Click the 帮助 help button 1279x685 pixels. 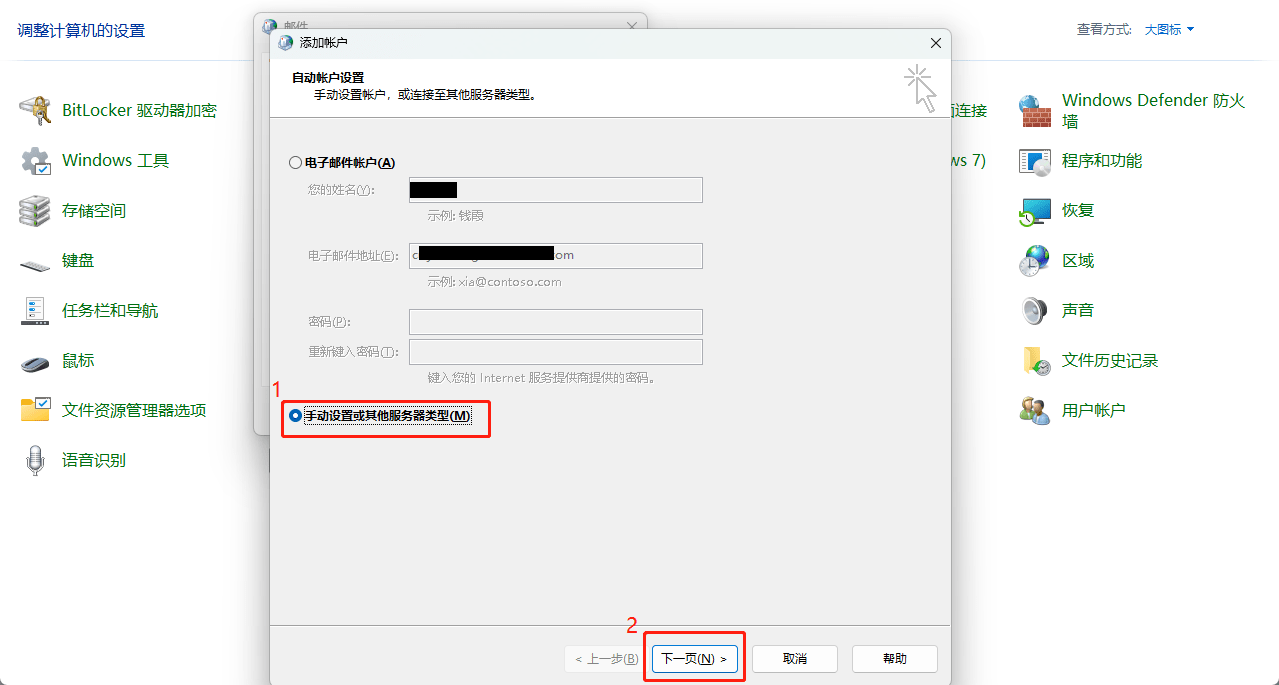coord(894,659)
